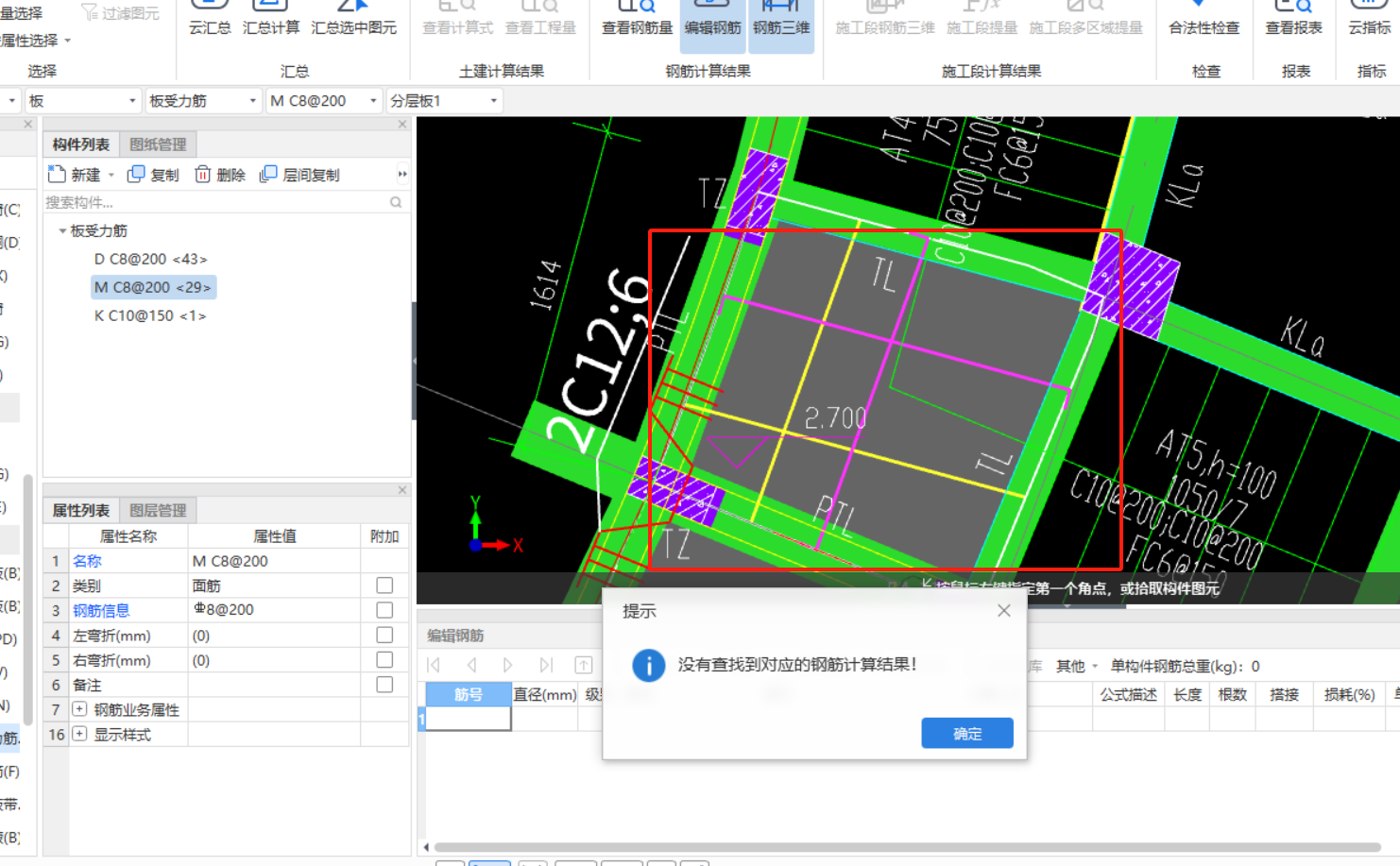This screenshot has height=866, width=1400.
Task: Click the 直径(mm) column header
Action: pos(545,694)
